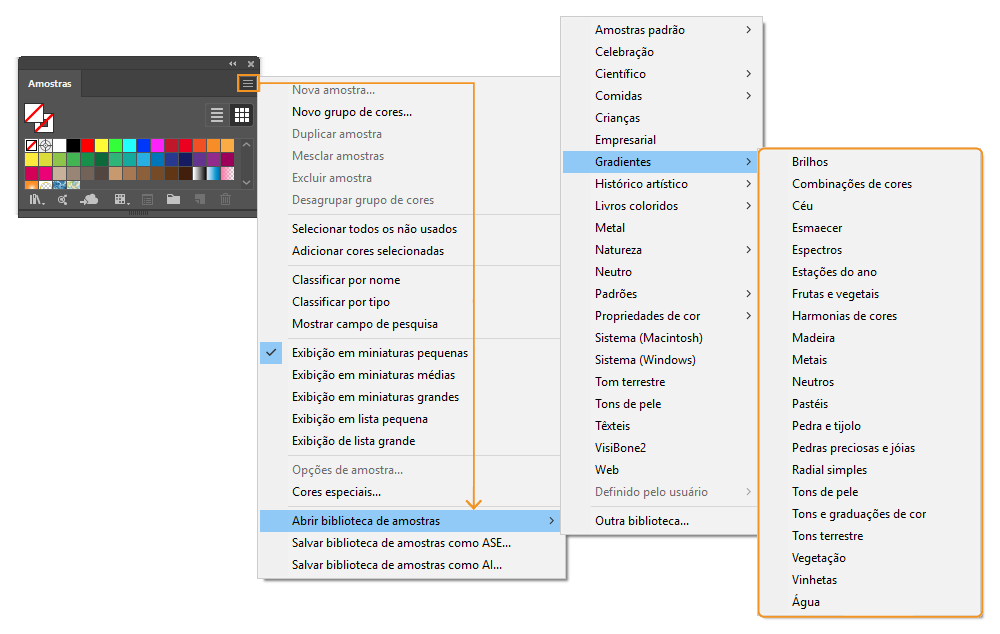The height and width of the screenshot is (634, 1000).
Task: Collapse the Amostras panel with double-arrow icon
Action: (233, 64)
